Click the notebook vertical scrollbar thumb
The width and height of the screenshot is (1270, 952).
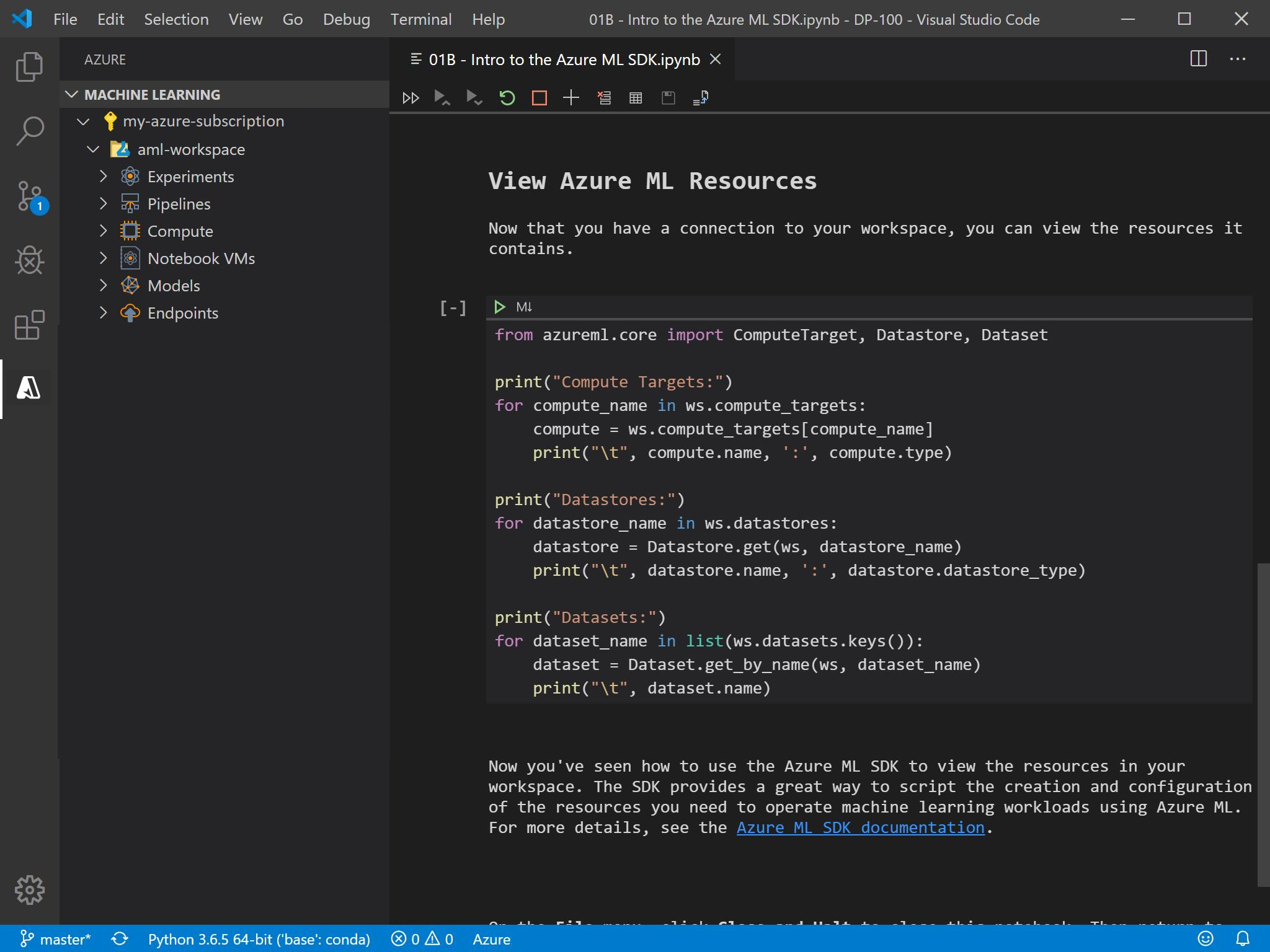coord(1263,725)
